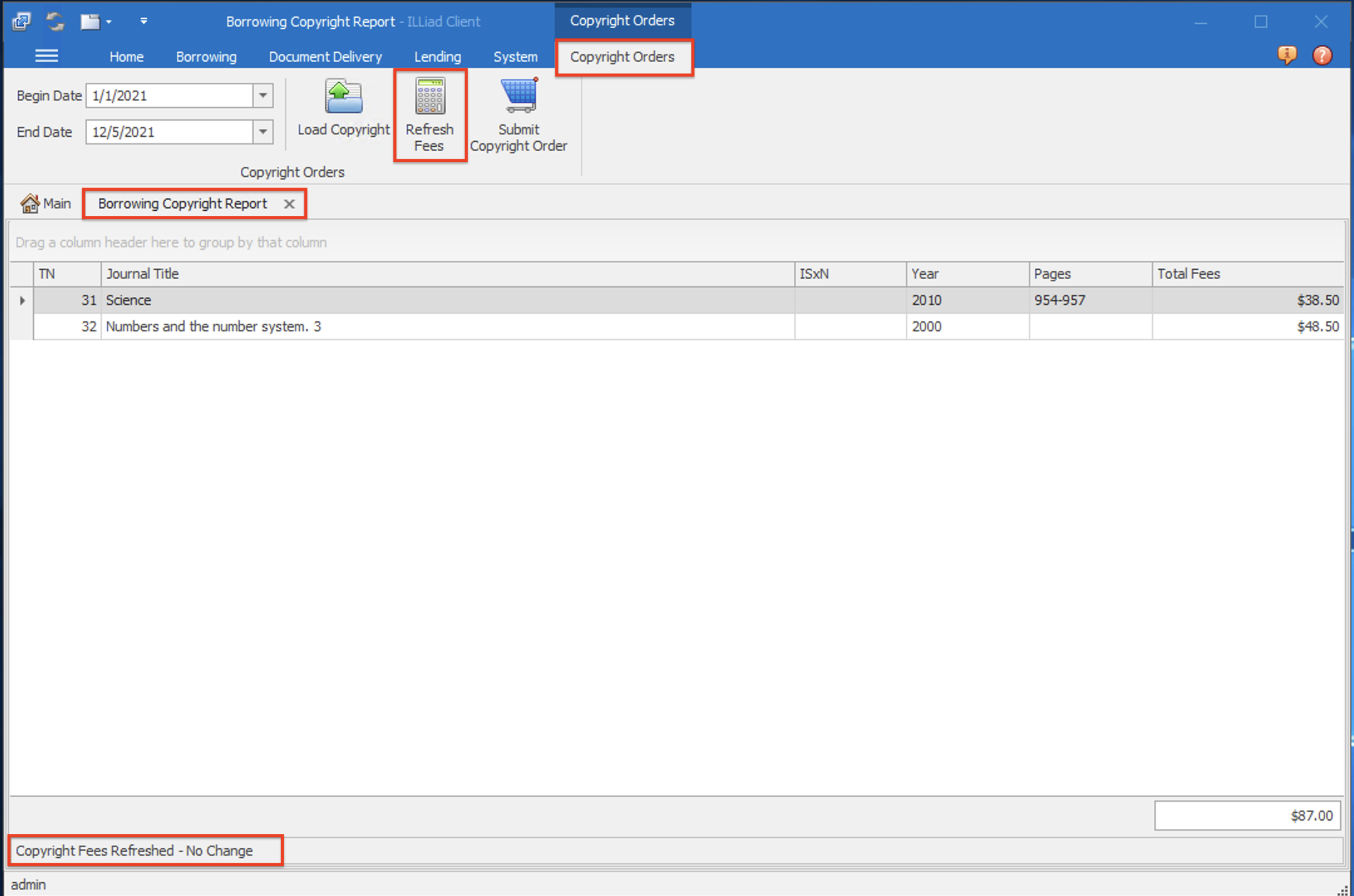
Task: Click the feedback thumbs icon near help button
Action: [1288, 55]
